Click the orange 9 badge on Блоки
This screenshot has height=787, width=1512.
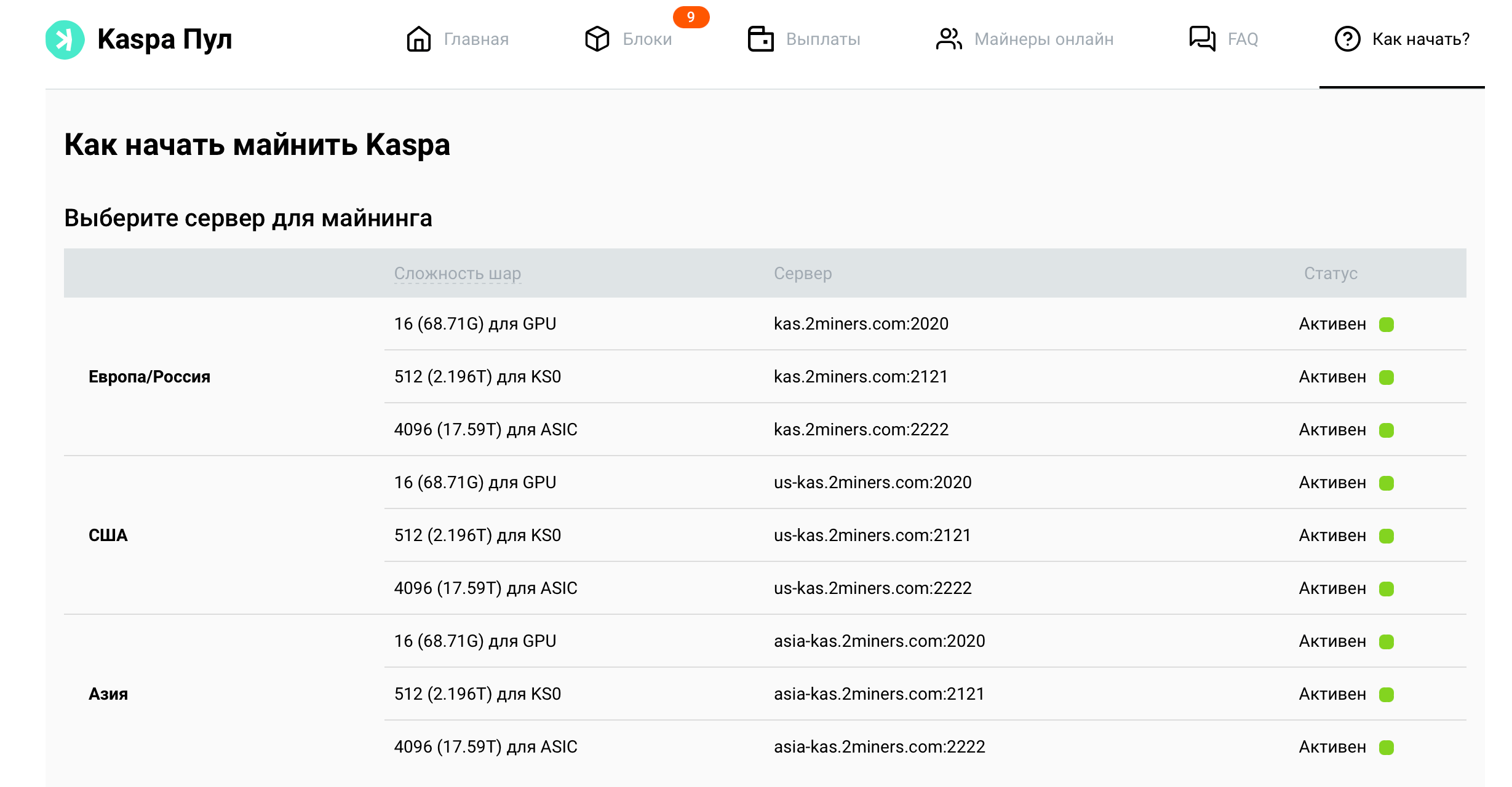coord(691,17)
